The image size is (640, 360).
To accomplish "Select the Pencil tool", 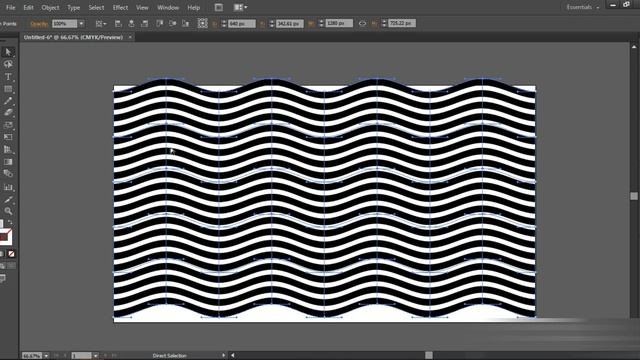I will tap(8, 101).
